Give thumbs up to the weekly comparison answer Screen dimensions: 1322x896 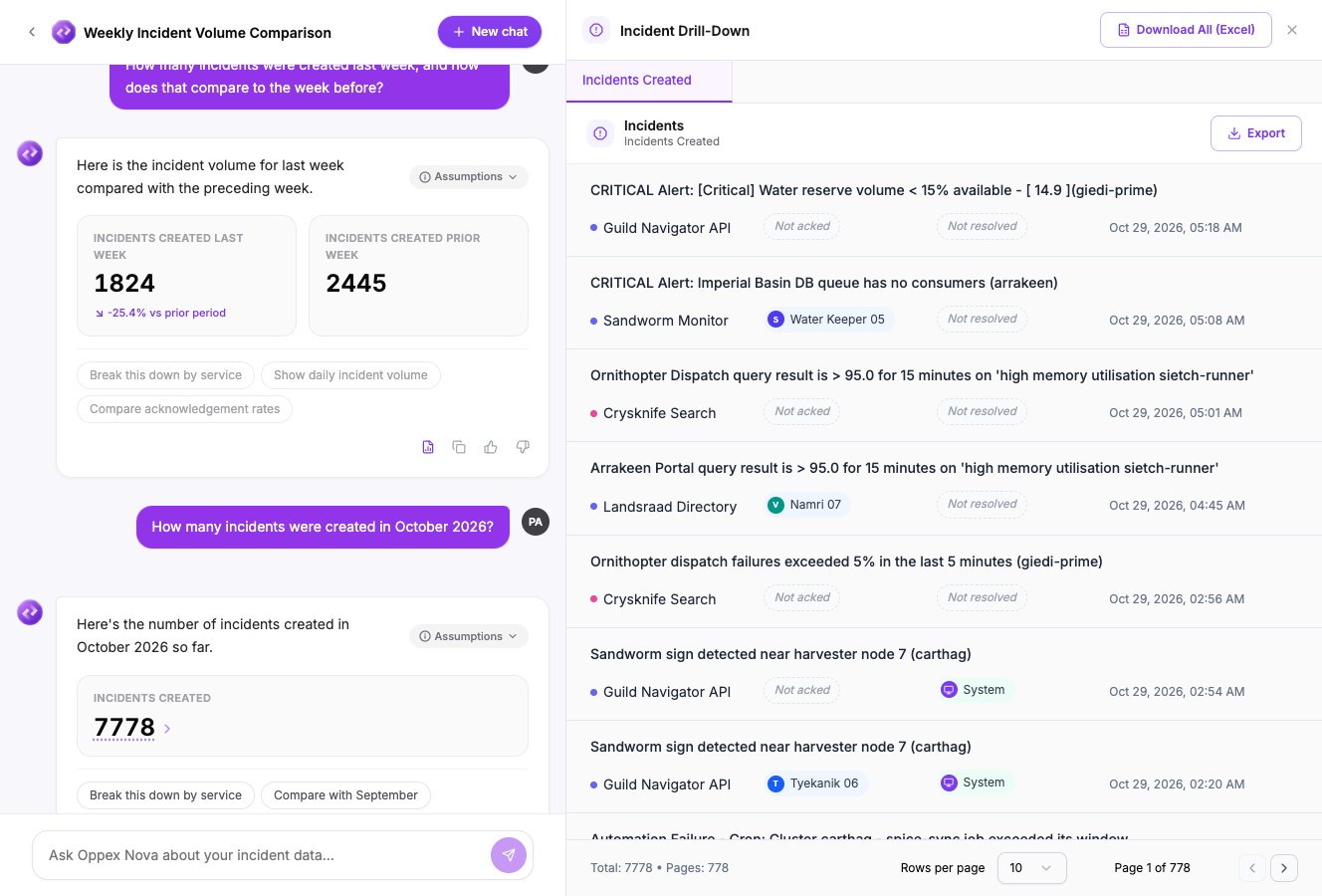[x=491, y=447]
